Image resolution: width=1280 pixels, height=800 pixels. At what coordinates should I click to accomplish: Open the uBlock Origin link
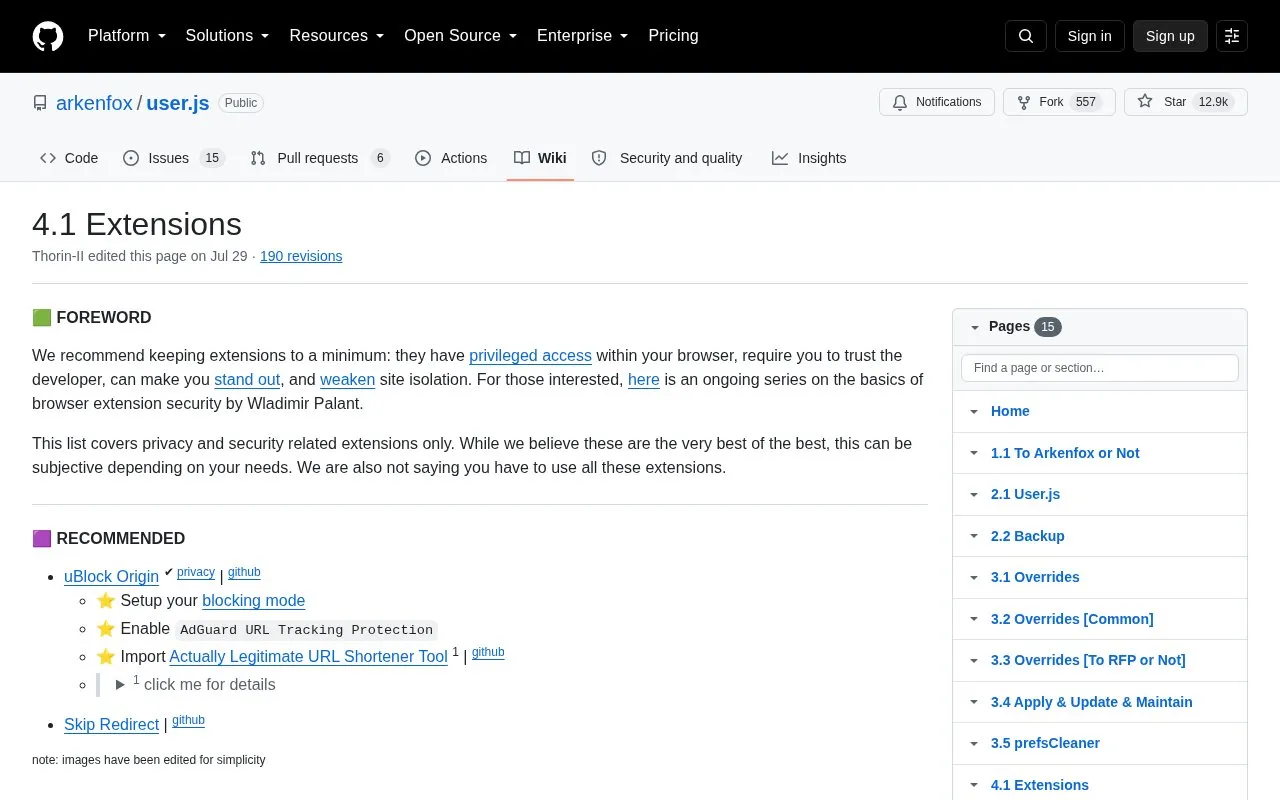pyautogui.click(x=111, y=576)
